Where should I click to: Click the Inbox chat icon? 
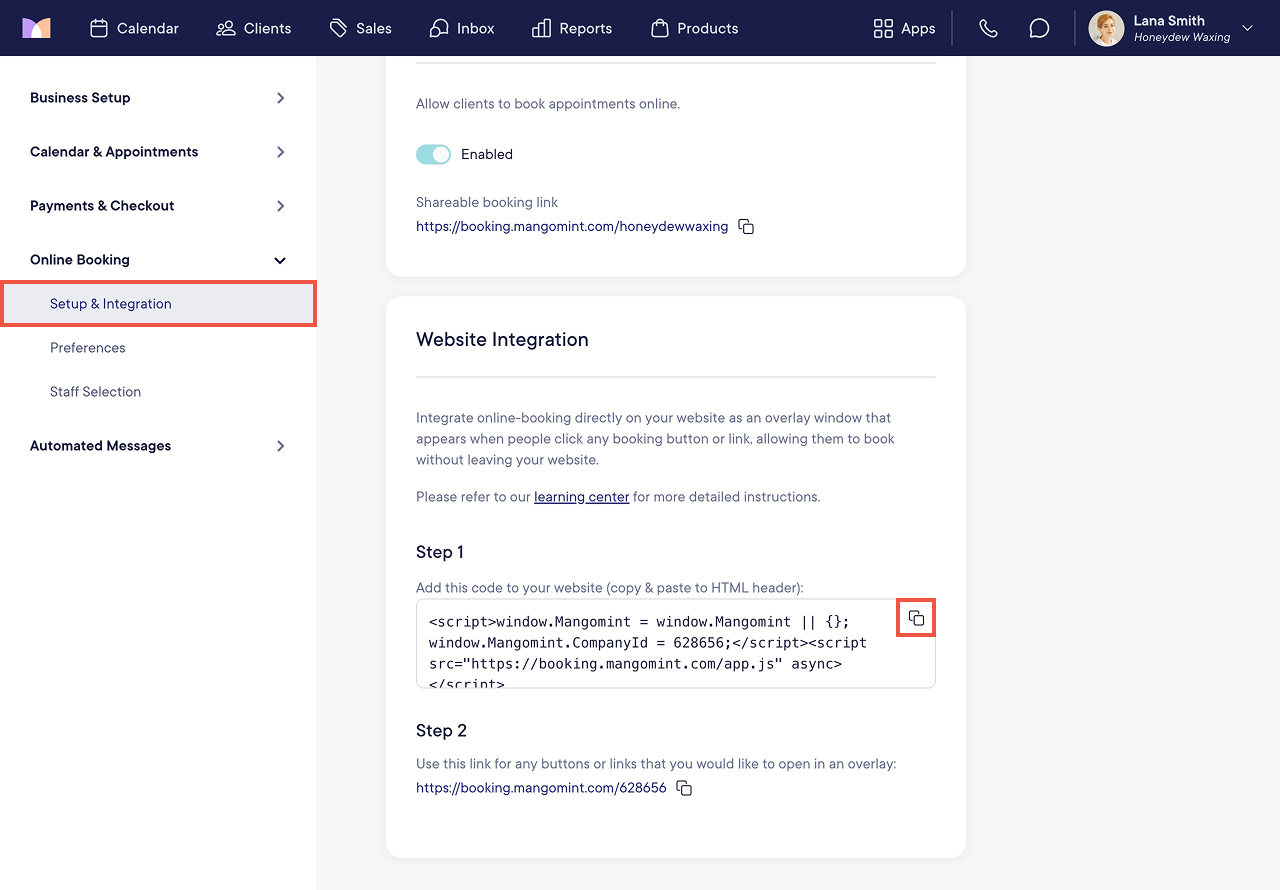(439, 28)
